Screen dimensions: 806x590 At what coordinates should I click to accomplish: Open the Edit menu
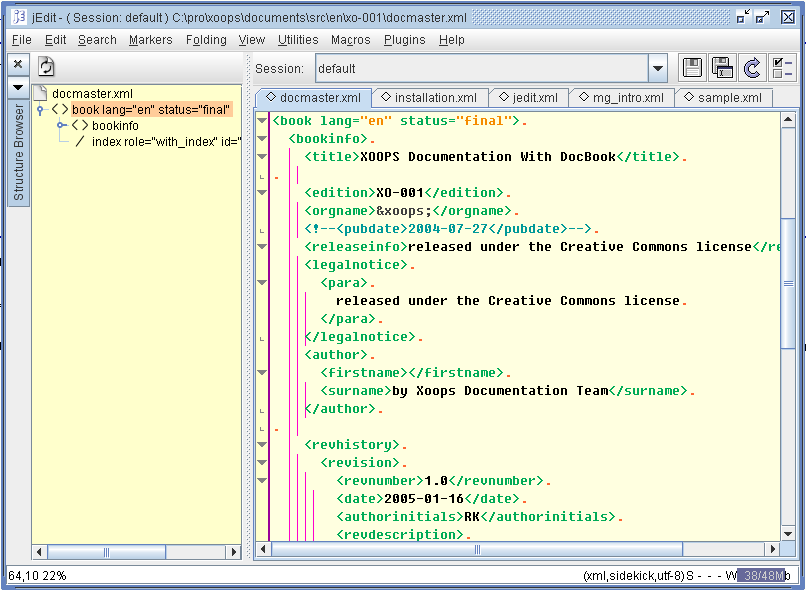coord(55,40)
